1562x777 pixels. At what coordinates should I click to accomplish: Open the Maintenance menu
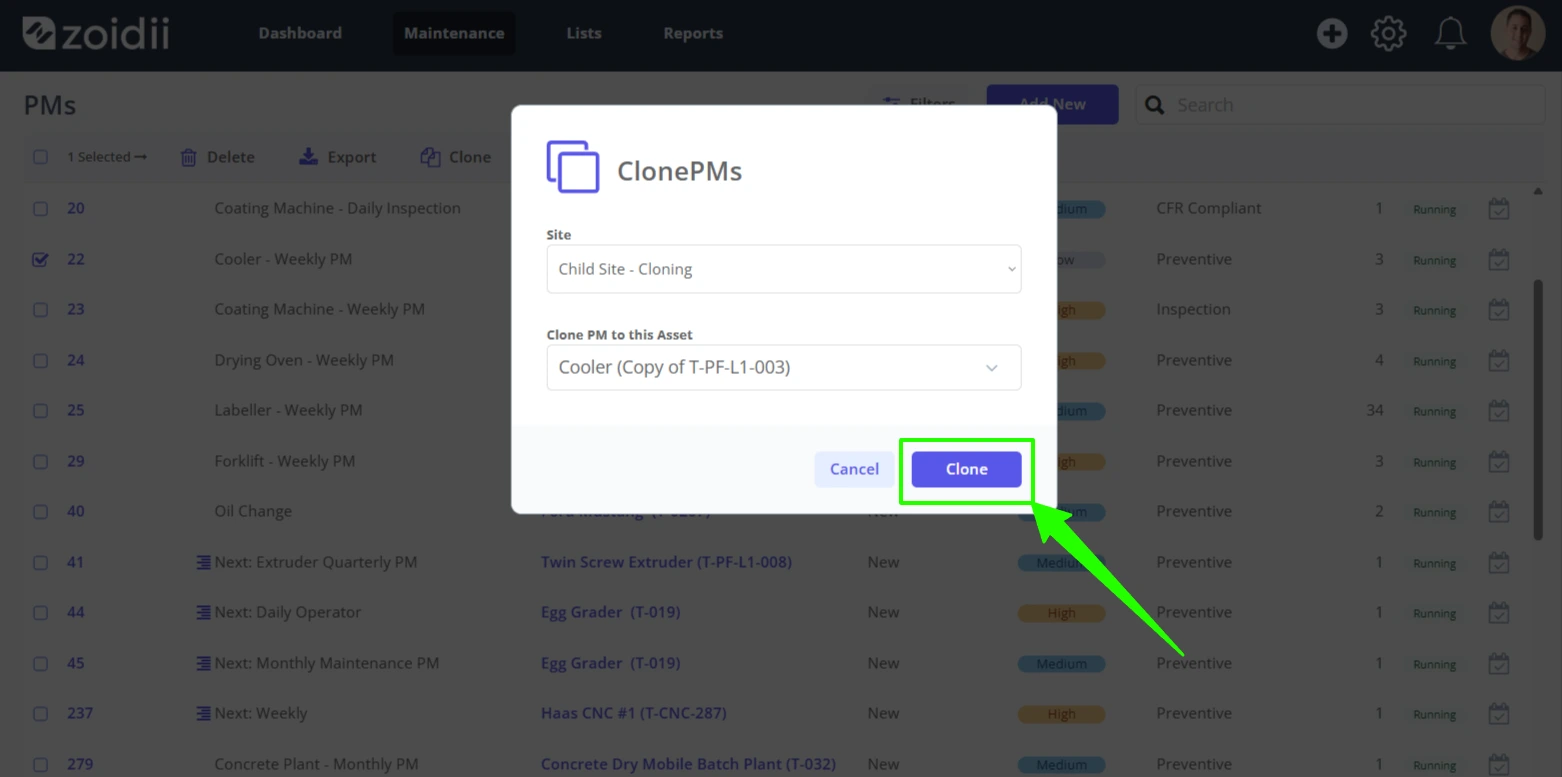454,33
